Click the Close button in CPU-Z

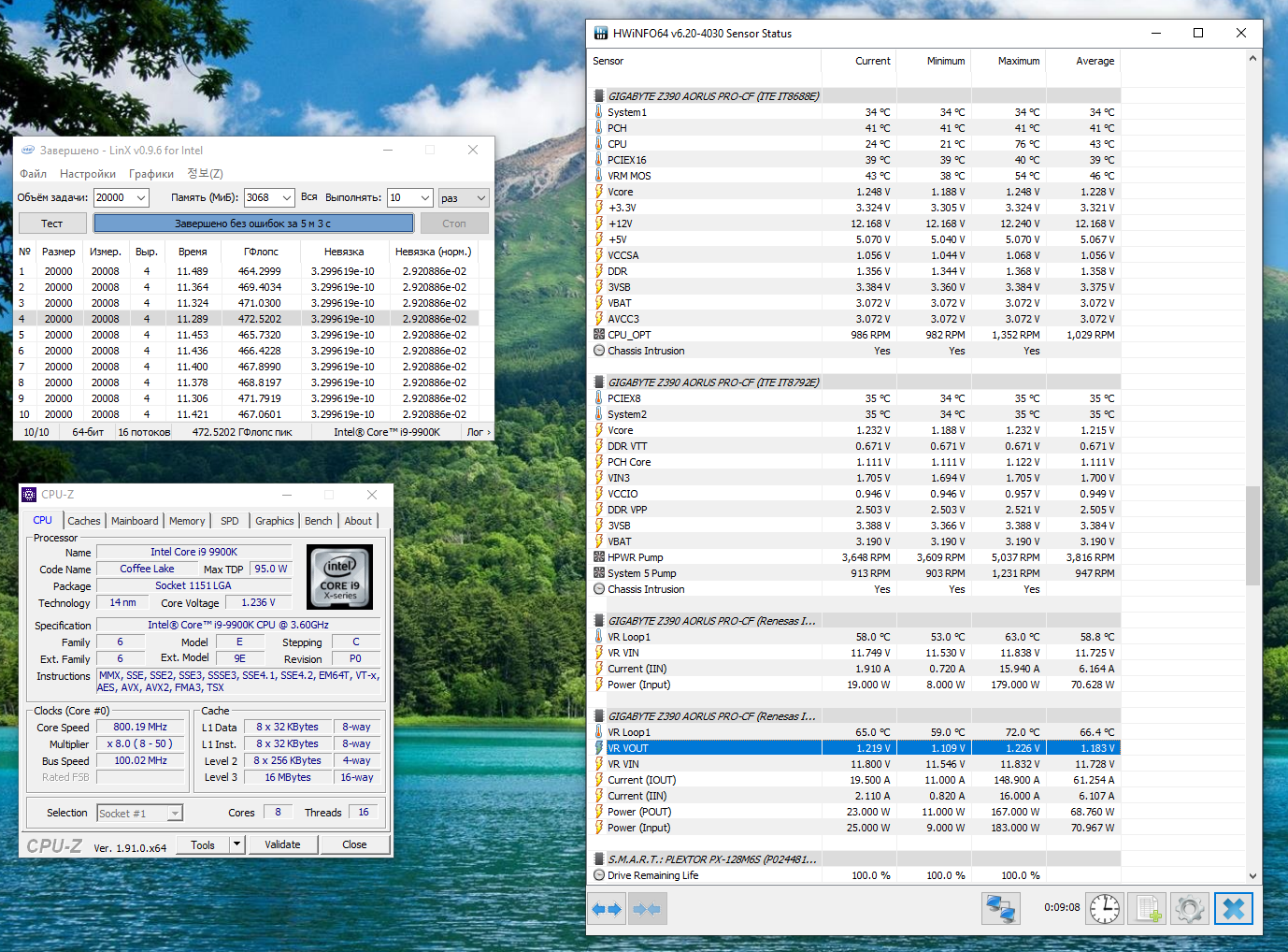(x=354, y=844)
